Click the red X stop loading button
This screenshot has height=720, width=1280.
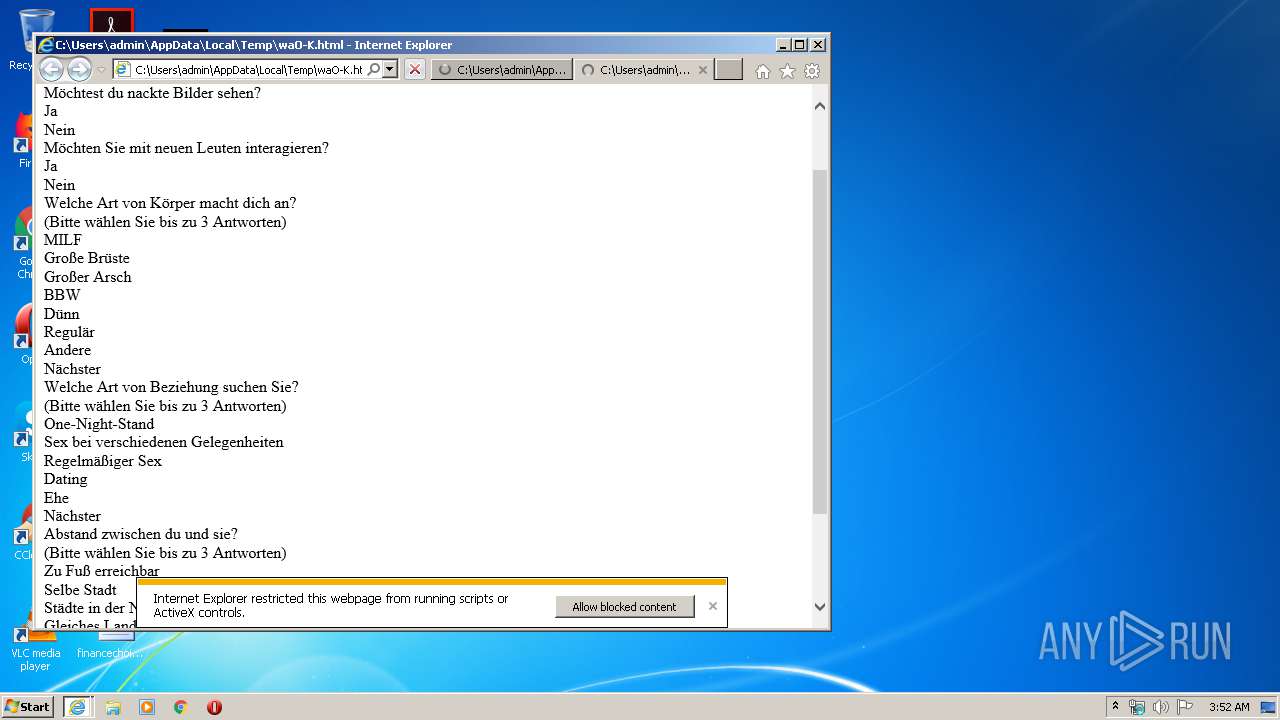point(414,70)
